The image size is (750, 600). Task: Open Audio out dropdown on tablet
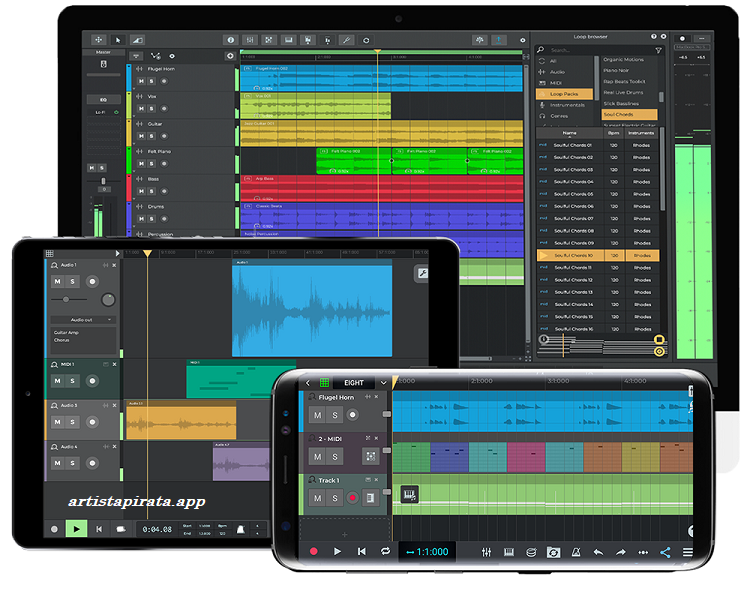83,320
